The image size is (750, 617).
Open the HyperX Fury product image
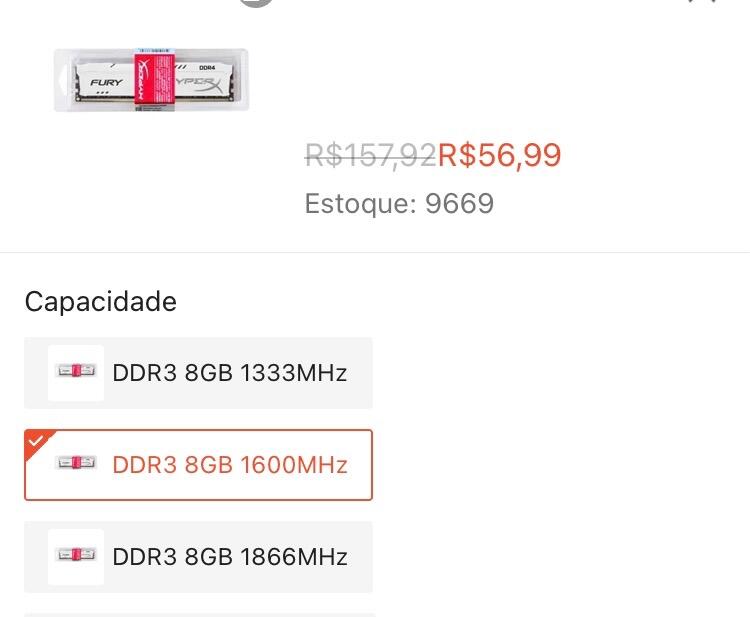[x=151, y=80]
